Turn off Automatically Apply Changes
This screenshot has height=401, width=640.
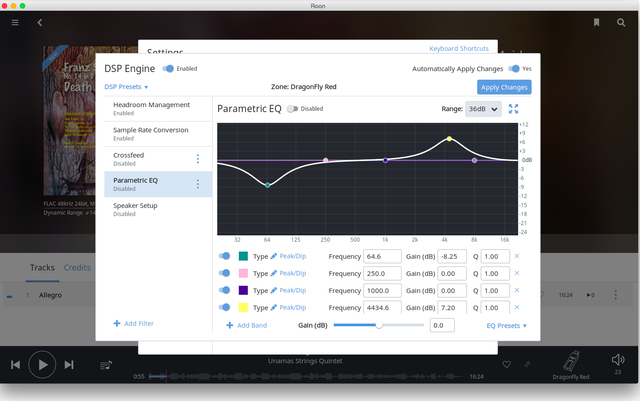coord(513,69)
